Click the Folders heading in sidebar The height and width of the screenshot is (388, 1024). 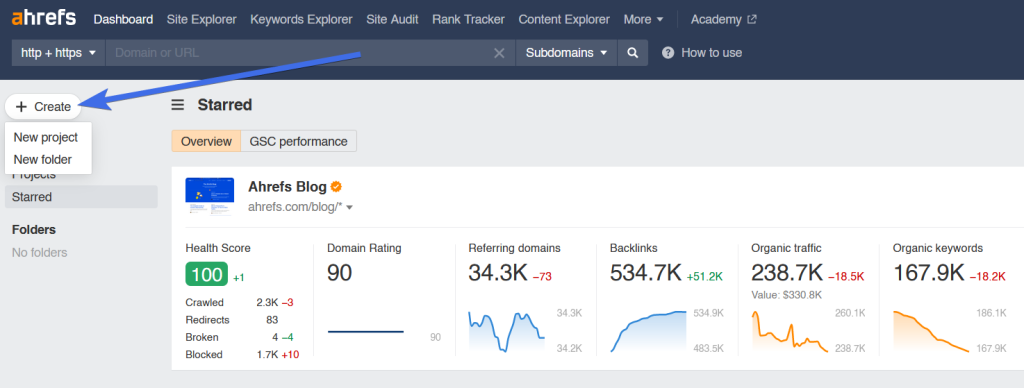(x=34, y=230)
